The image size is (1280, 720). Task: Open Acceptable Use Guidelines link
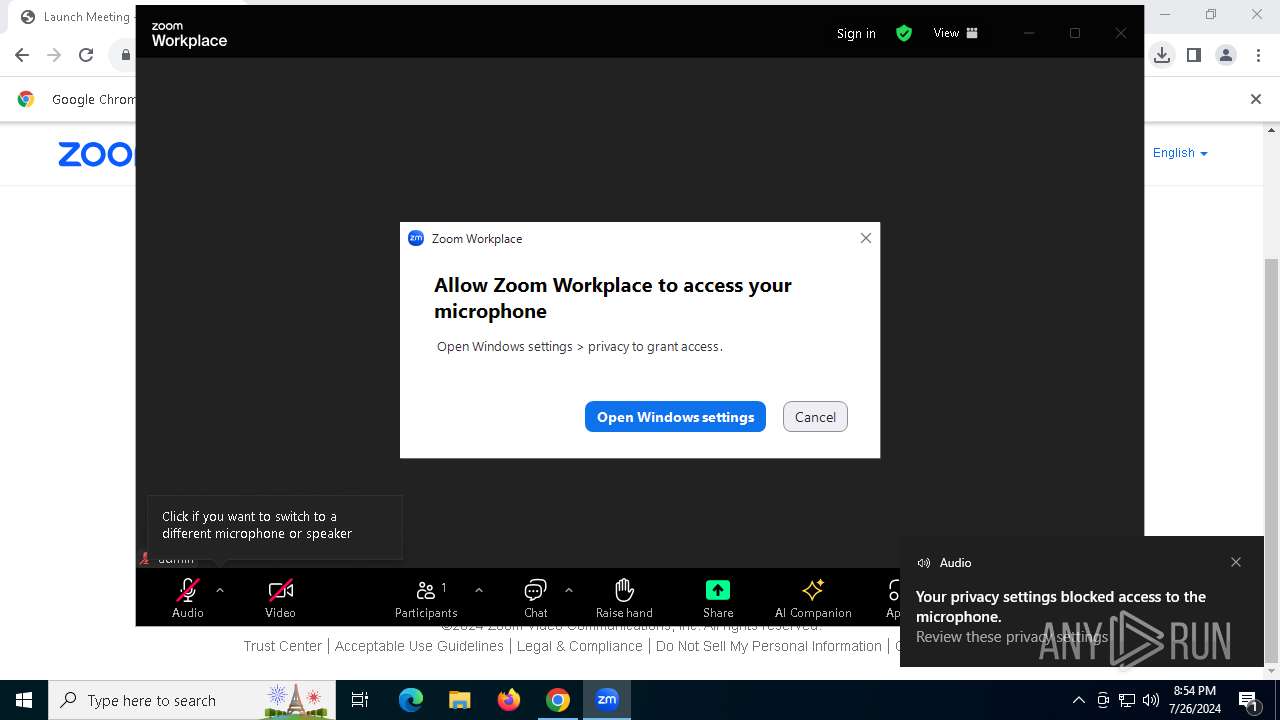tap(419, 646)
